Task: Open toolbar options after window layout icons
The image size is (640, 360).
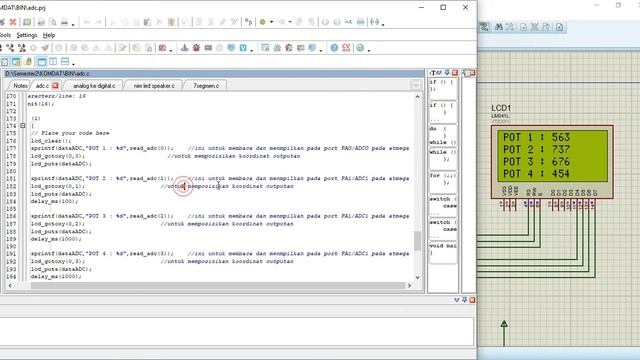Action: coord(73,64)
